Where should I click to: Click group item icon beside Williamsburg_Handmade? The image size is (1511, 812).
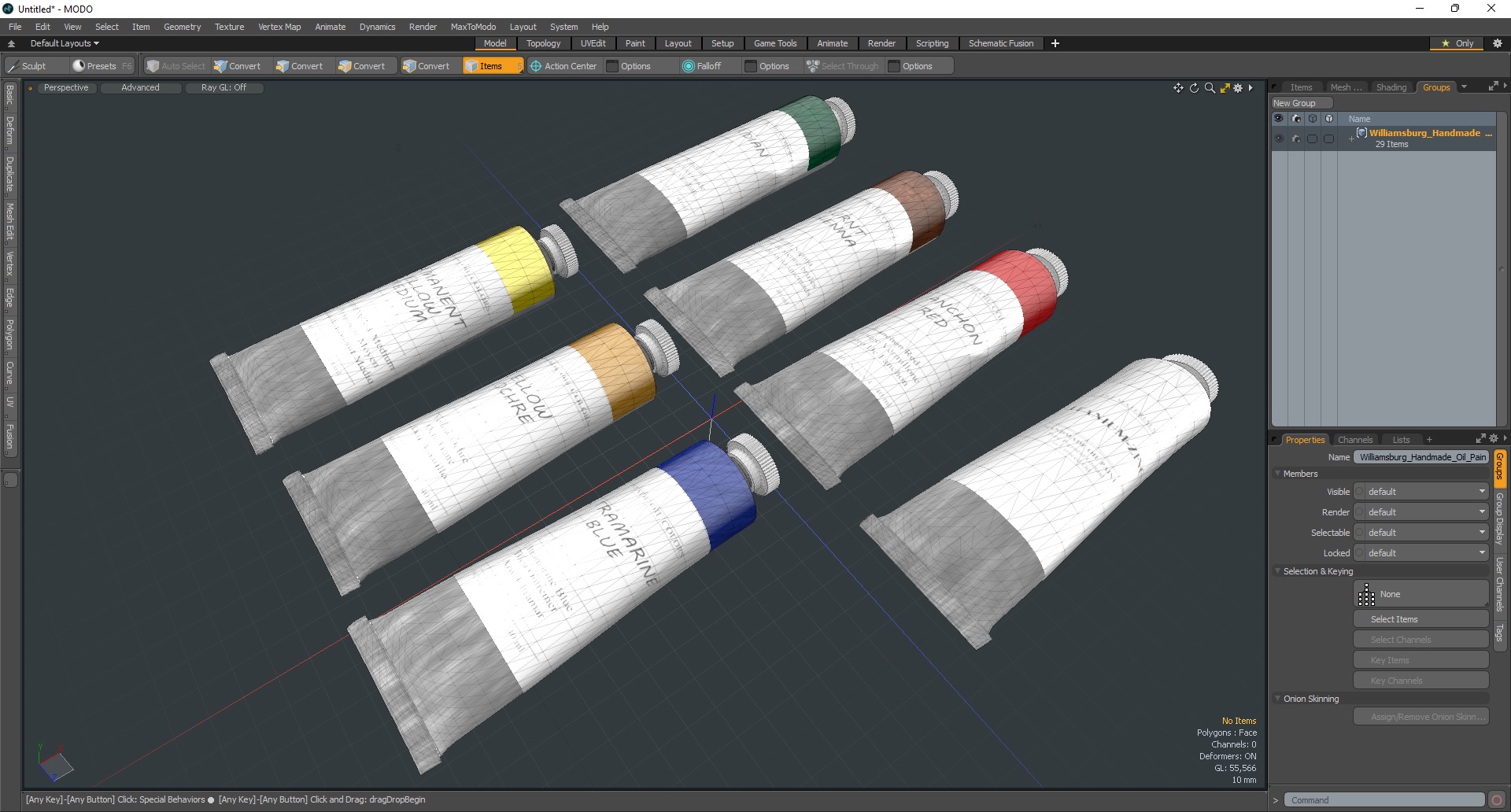1361,133
